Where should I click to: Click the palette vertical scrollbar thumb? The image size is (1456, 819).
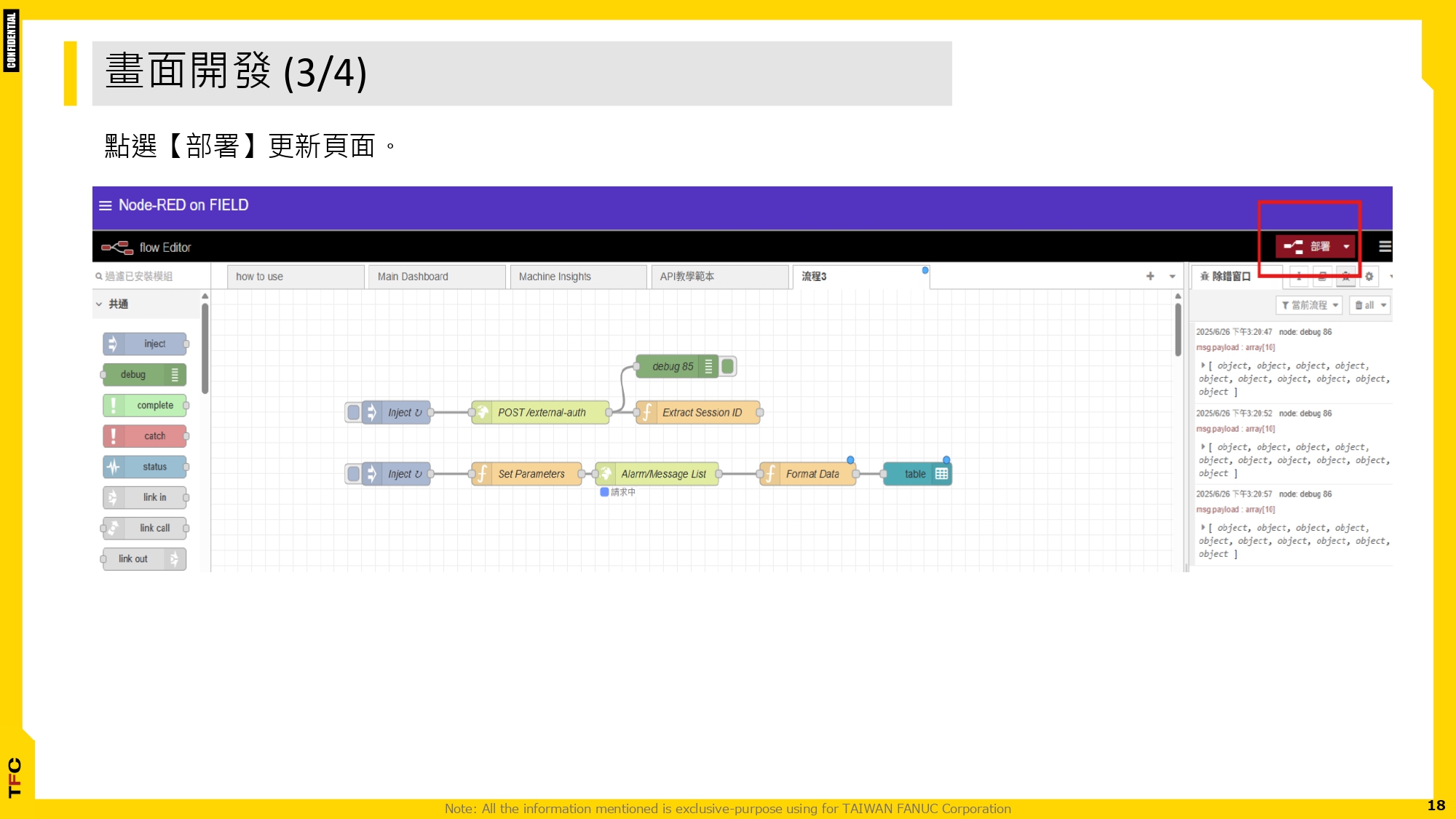click(x=205, y=349)
